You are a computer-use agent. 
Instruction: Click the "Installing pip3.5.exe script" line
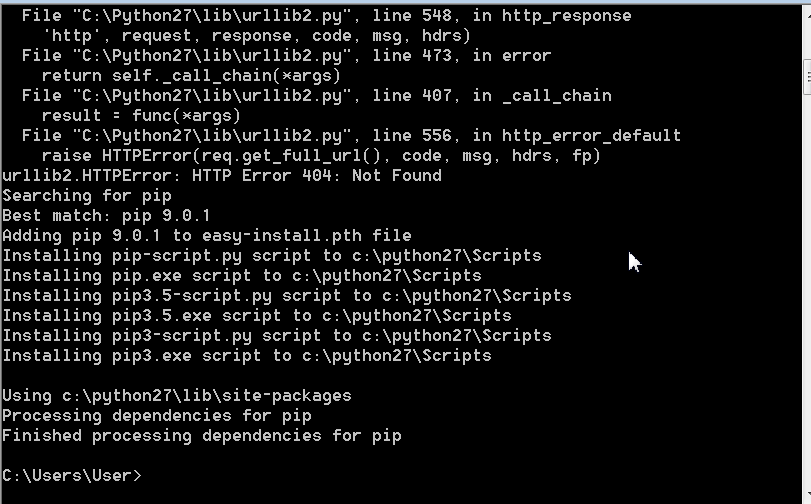(x=256, y=315)
